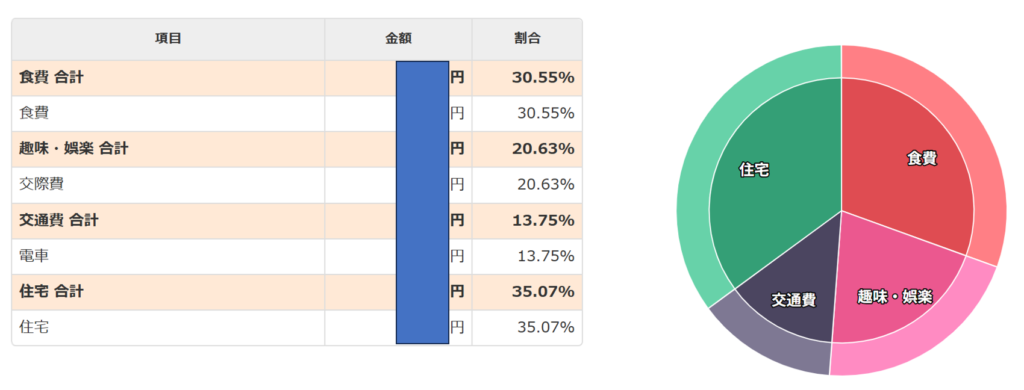
Task: Click the 割合 column header
Action: point(527,39)
